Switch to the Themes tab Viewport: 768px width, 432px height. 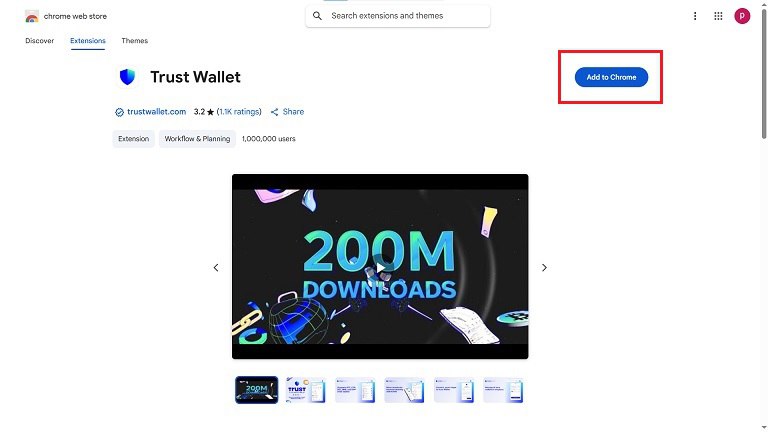pos(135,41)
